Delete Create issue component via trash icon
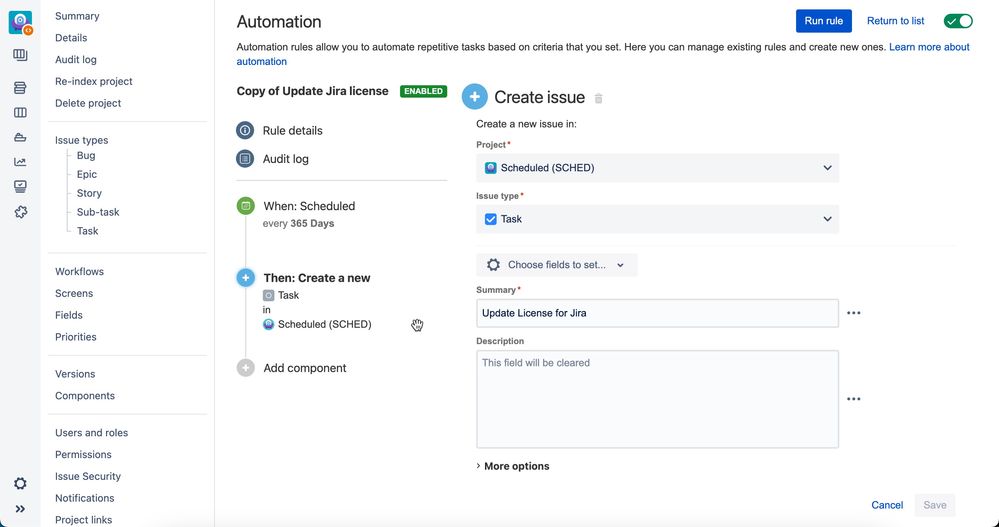This screenshot has height=527, width=999. [598, 98]
